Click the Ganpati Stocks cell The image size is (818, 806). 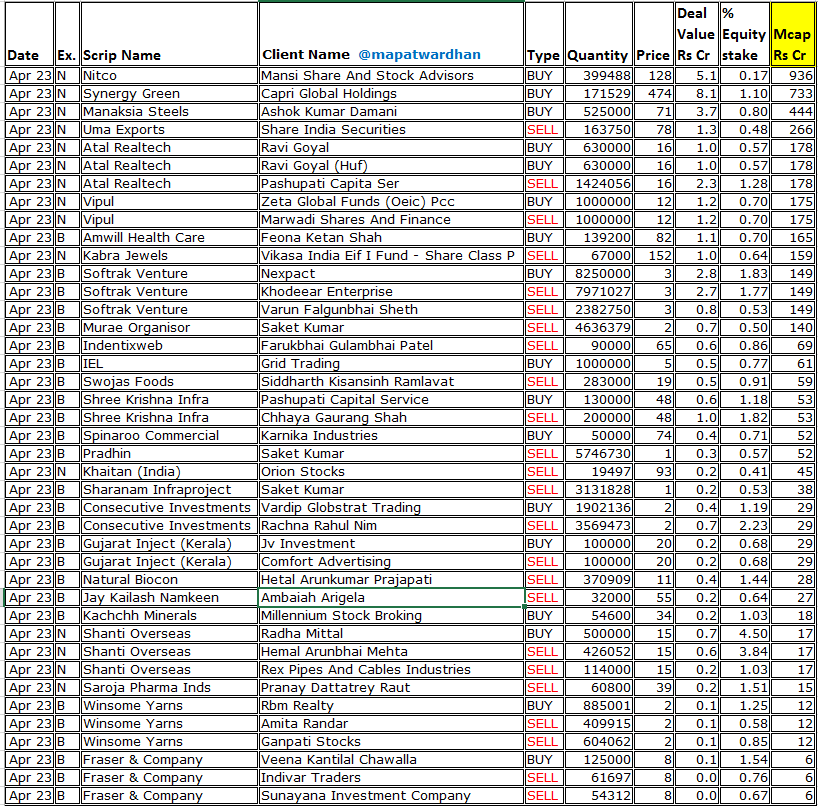391,742
